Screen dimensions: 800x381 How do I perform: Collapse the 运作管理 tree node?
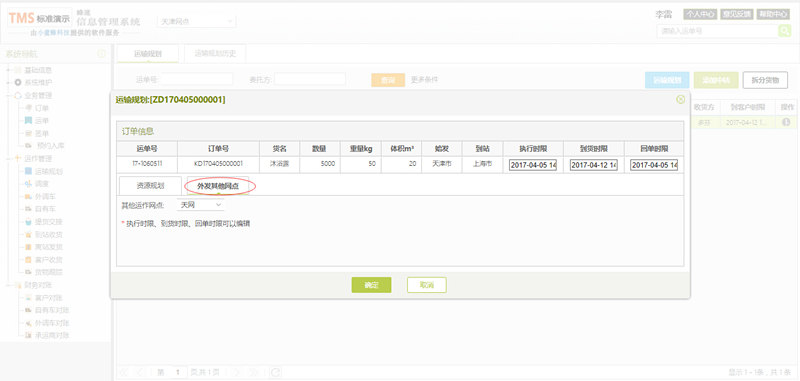coord(9,158)
